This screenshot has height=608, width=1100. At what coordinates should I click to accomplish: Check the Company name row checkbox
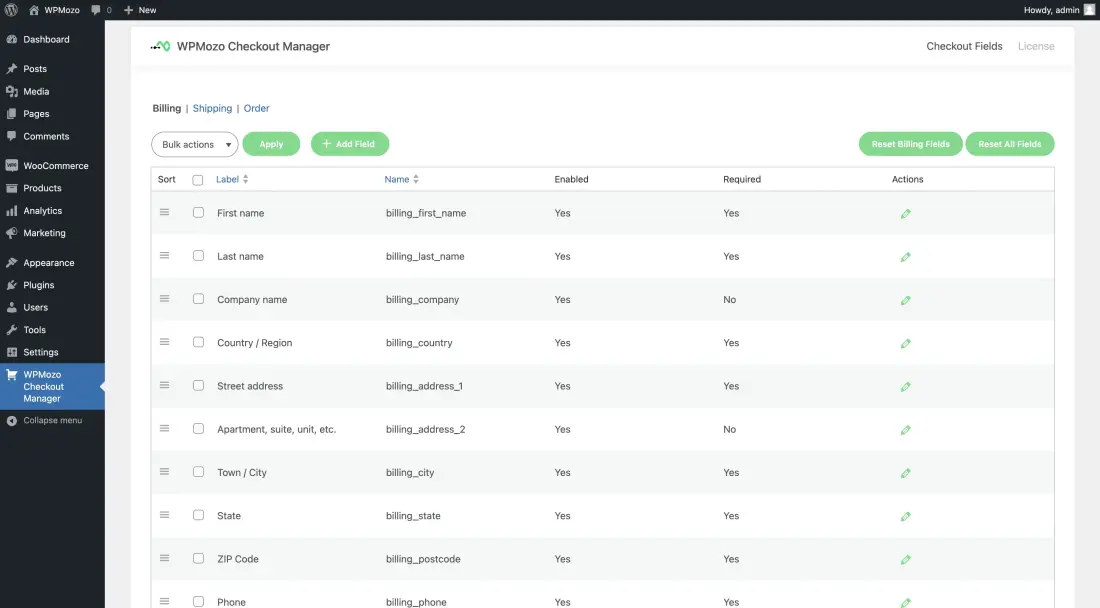tap(199, 299)
